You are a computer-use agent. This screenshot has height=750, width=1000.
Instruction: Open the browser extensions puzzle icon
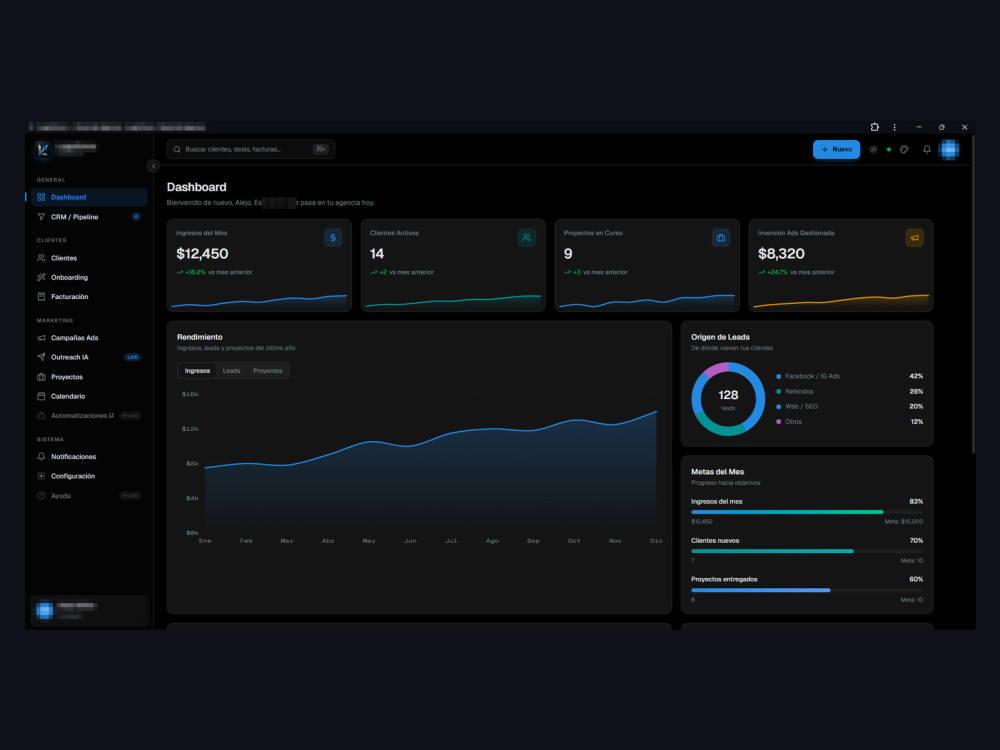tap(874, 127)
